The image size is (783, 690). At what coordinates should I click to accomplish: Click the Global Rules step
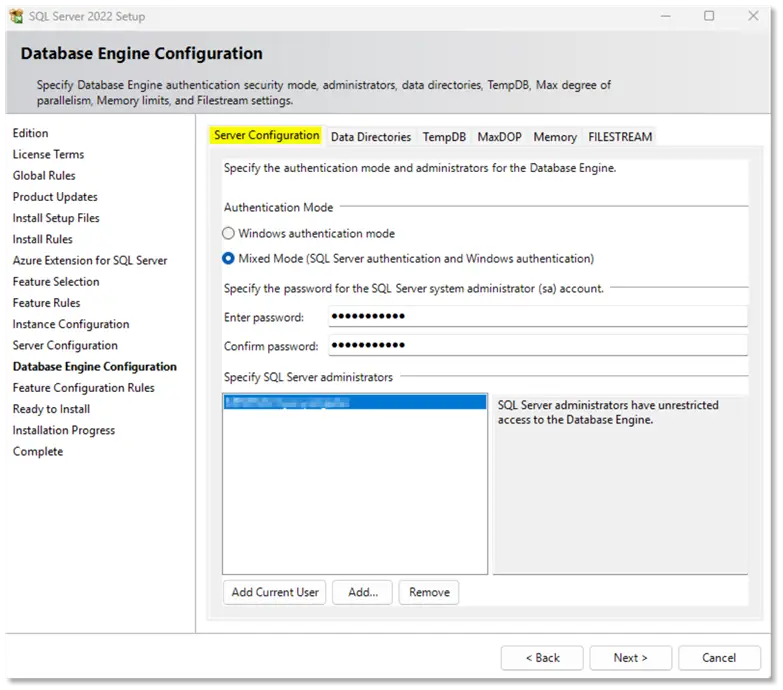pos(44,176)
